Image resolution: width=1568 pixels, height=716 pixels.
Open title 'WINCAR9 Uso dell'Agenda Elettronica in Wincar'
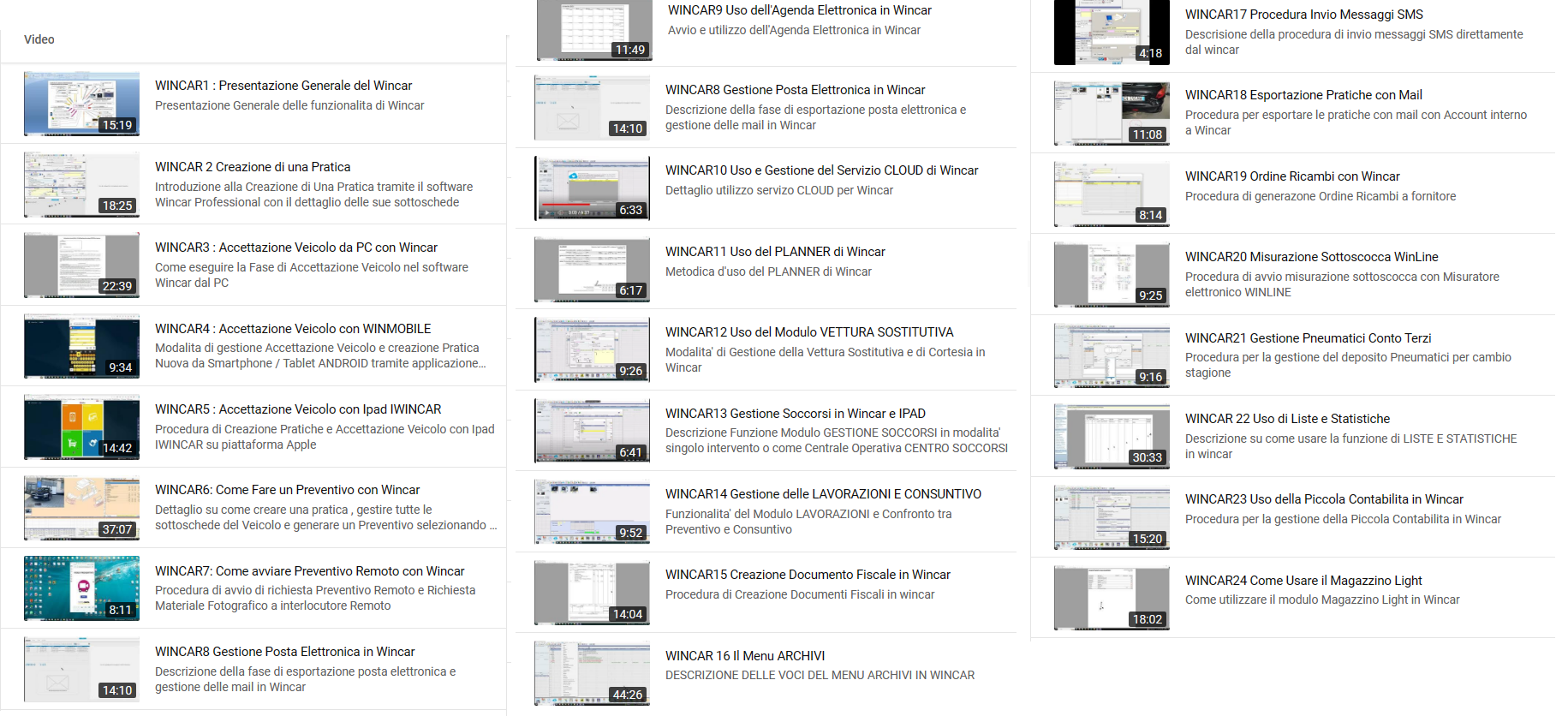[x=800, y=10]
